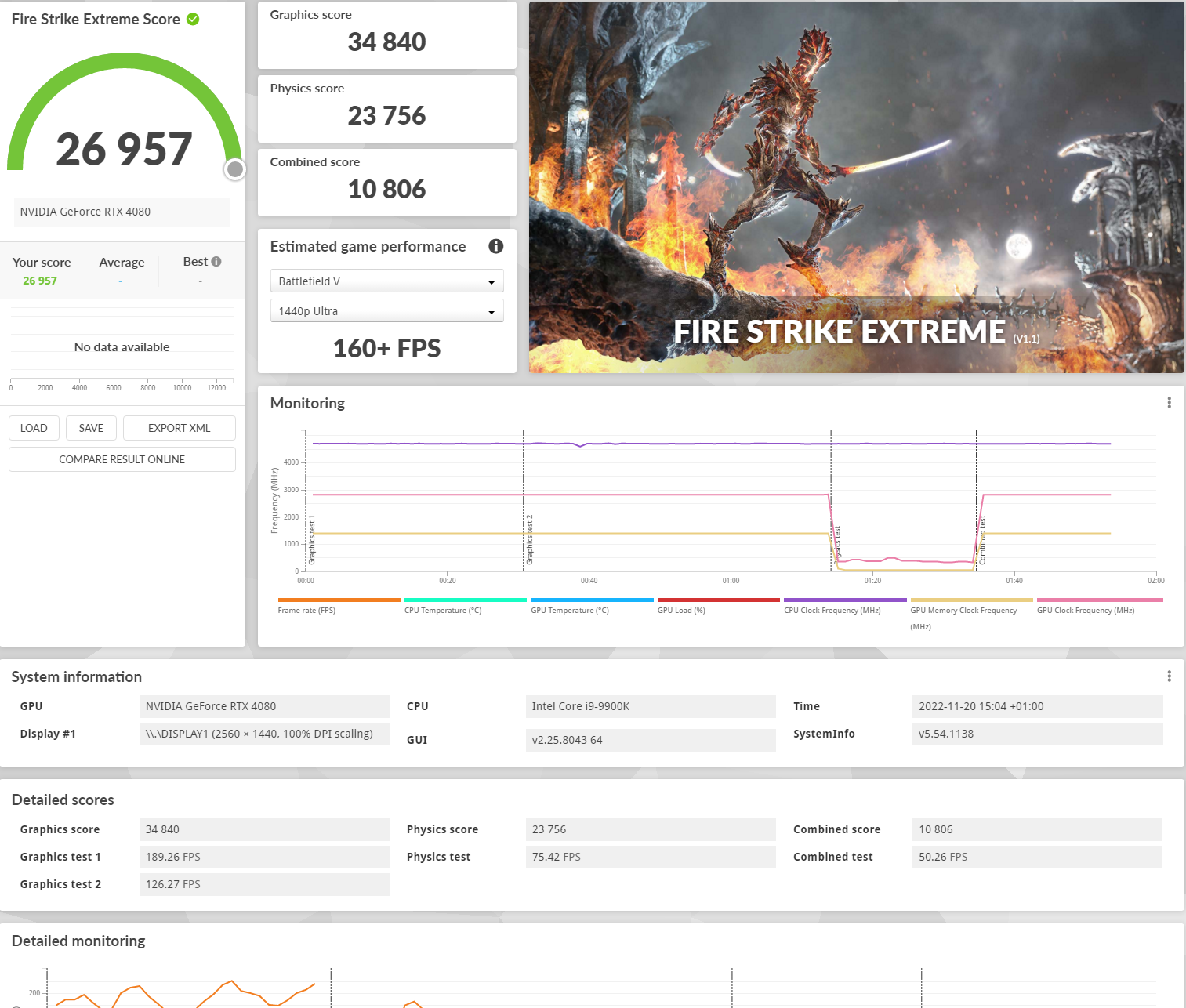Screen dimensions: 1186x1008
Task: Click Combined test value 50.26 FPS
Action: click(x=1038, y=857)
